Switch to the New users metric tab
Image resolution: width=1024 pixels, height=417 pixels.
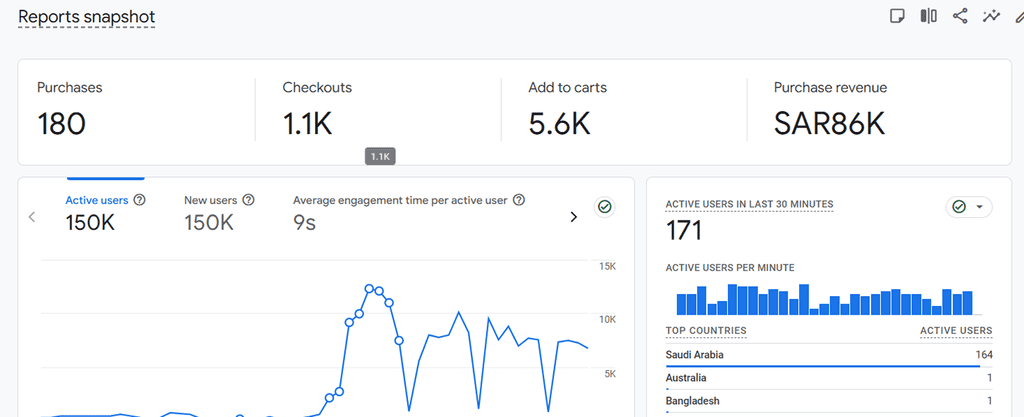(219, 212)
